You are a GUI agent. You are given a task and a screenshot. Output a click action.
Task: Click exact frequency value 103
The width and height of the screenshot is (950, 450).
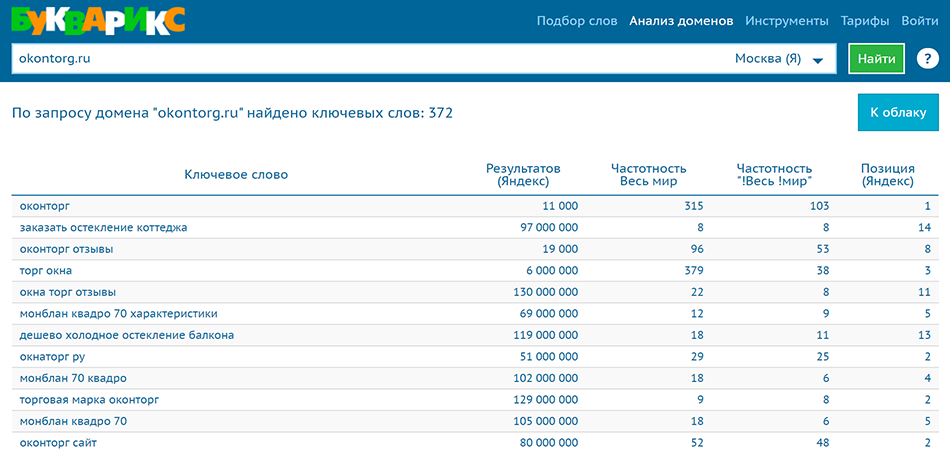[x=820, y=207]
